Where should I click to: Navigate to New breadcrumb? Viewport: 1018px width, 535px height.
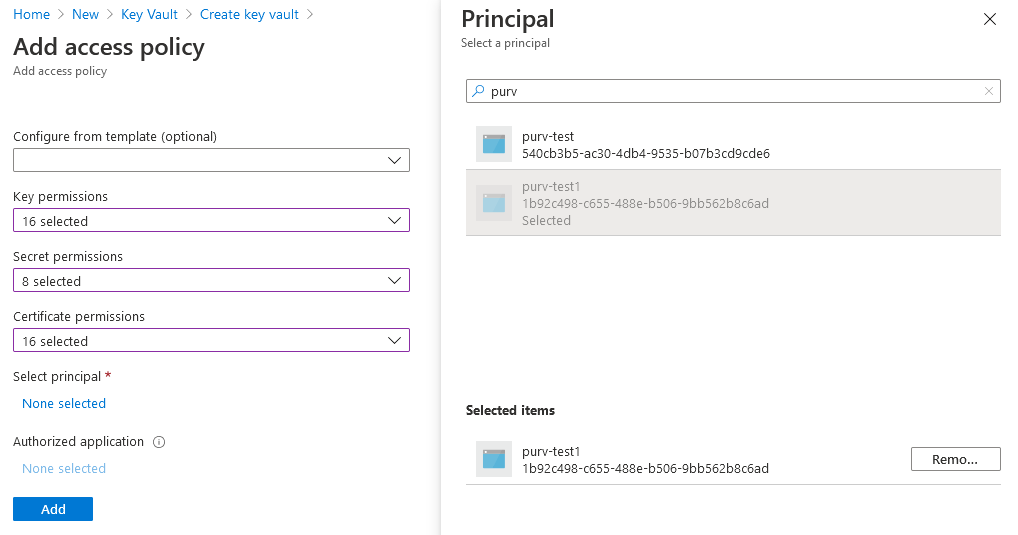86,15
